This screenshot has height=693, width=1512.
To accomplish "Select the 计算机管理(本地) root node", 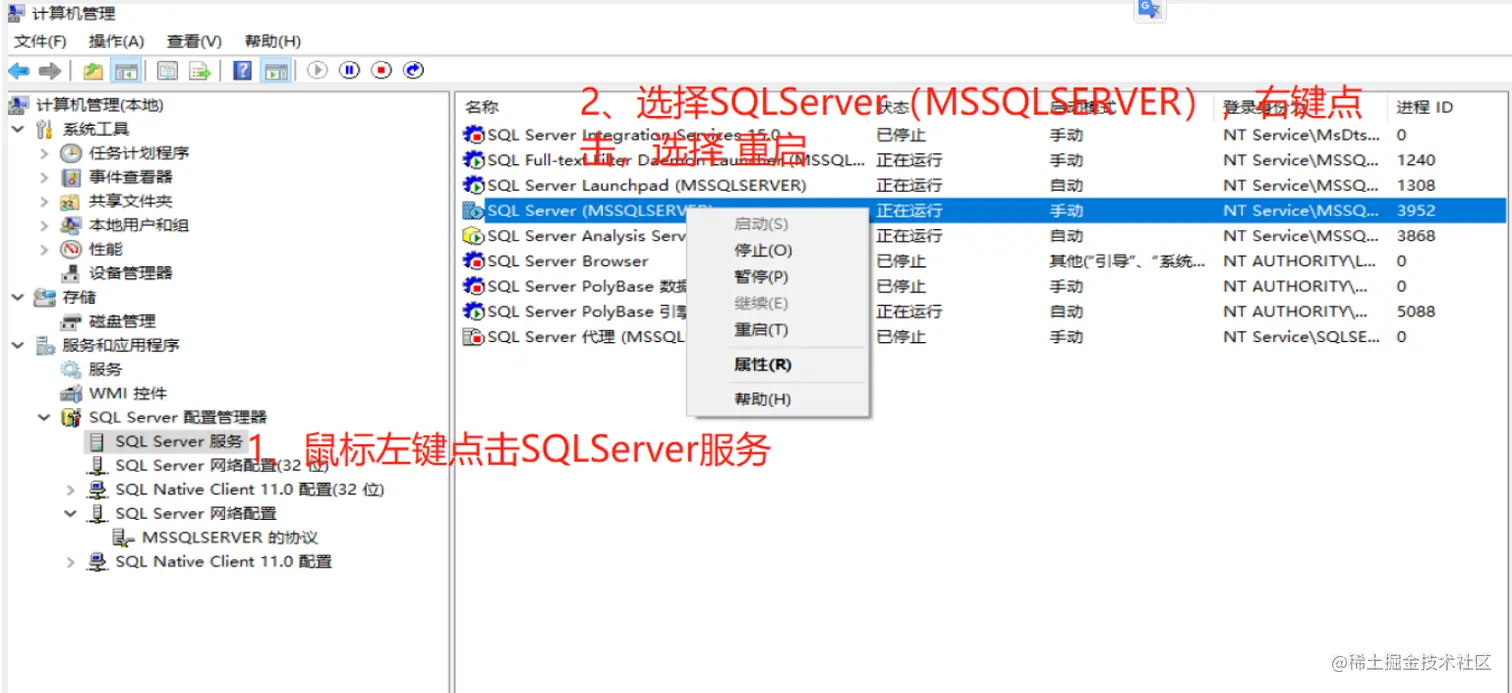I will (x=100, y=105).
